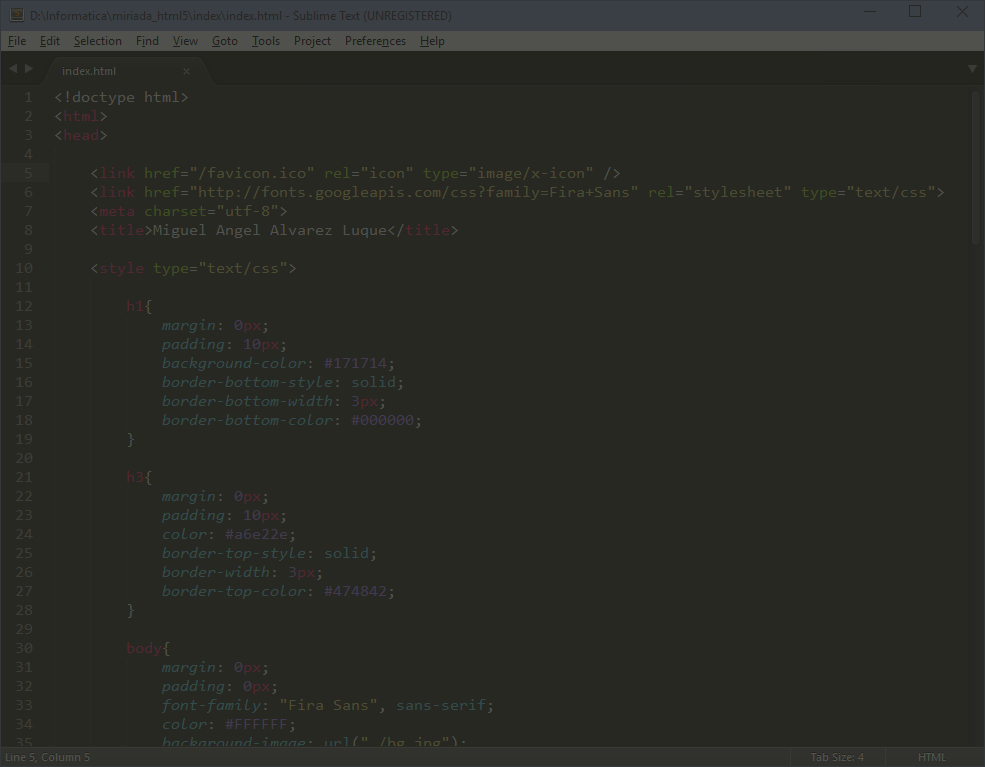Image resolution: width=985 pixels, height=767 pixels.
Task: Open the Edit menu
Action: 50,41
